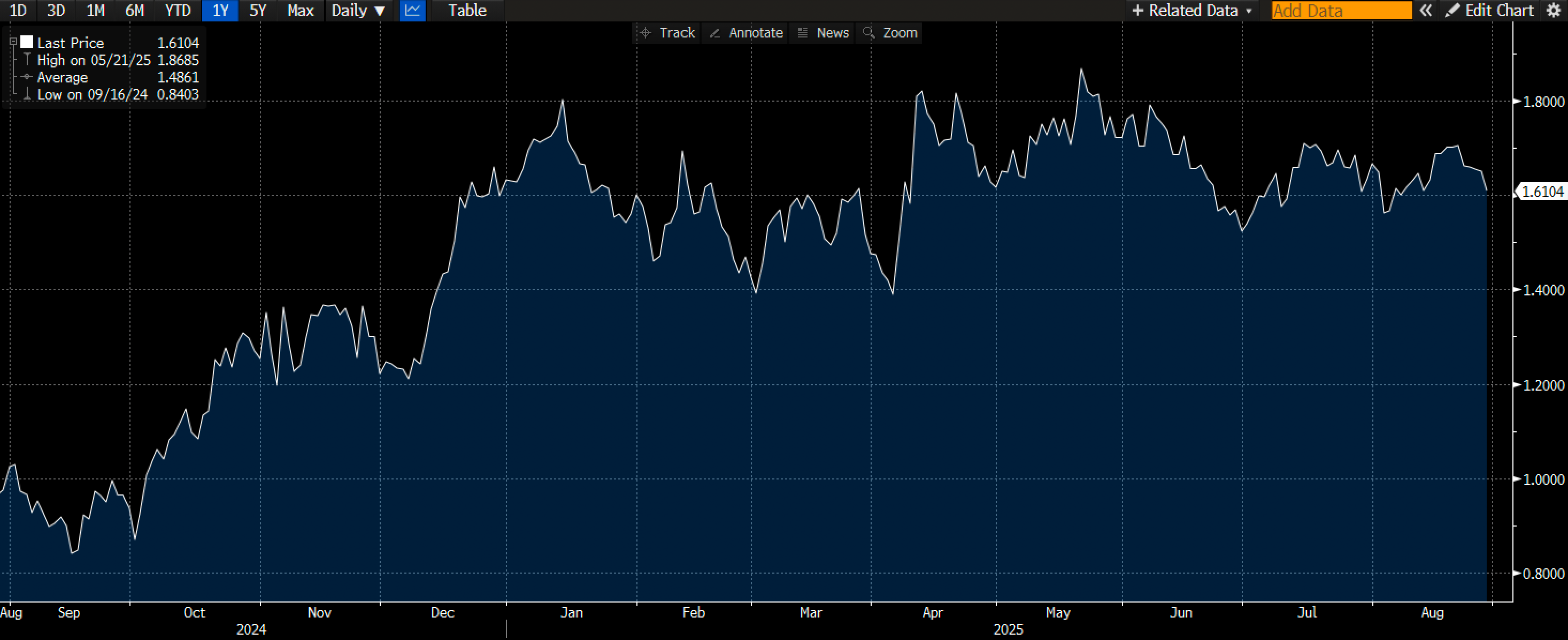Click the double left chevron icon

[1426, 10]
